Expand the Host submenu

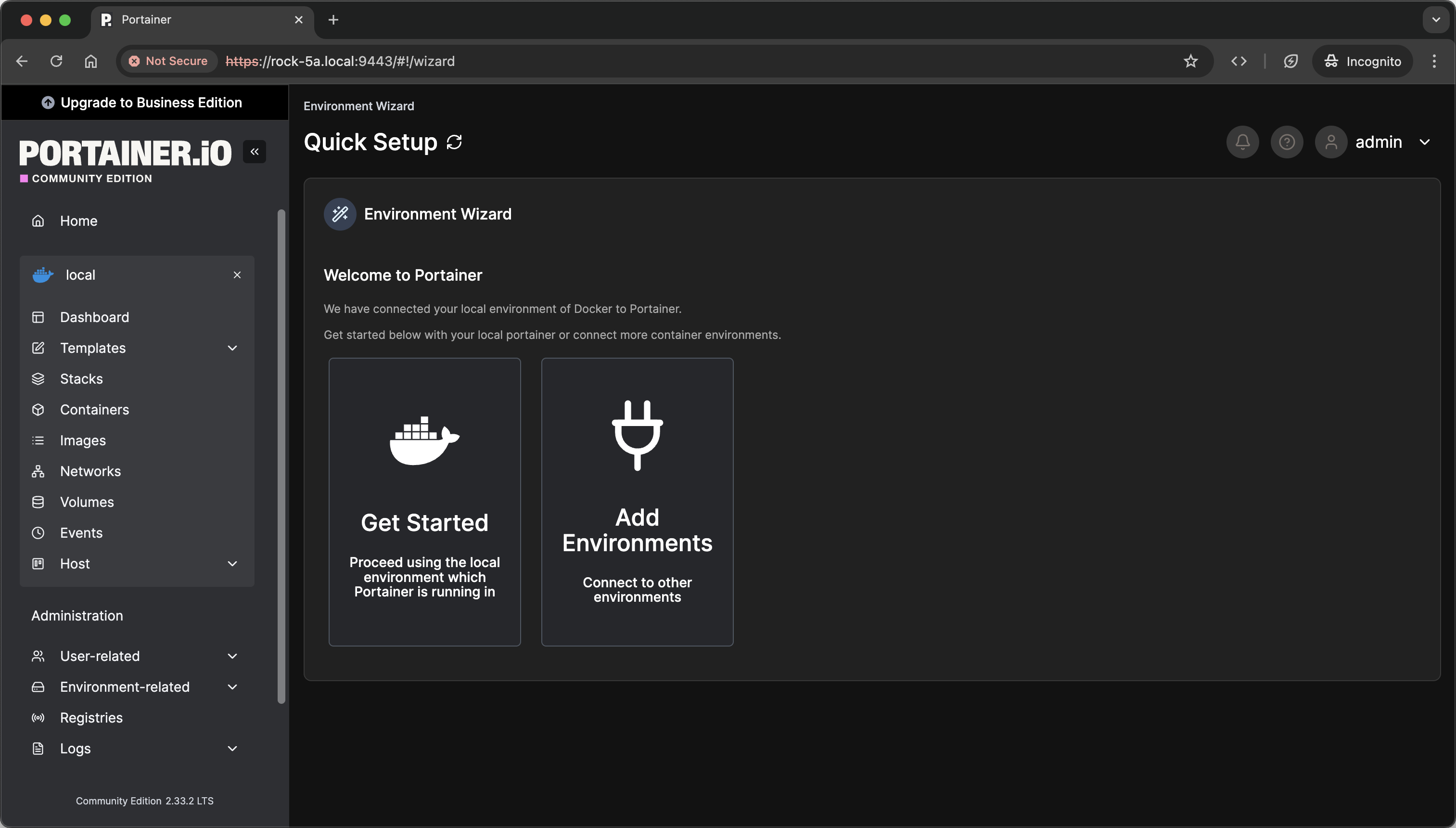click(232, 564)
